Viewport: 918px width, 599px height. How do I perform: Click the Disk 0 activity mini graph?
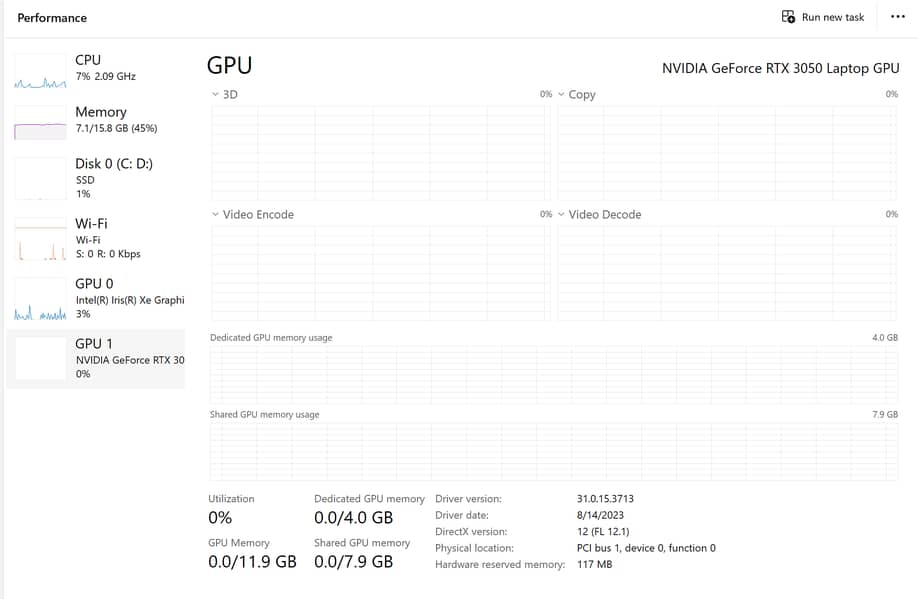[40, 180]
